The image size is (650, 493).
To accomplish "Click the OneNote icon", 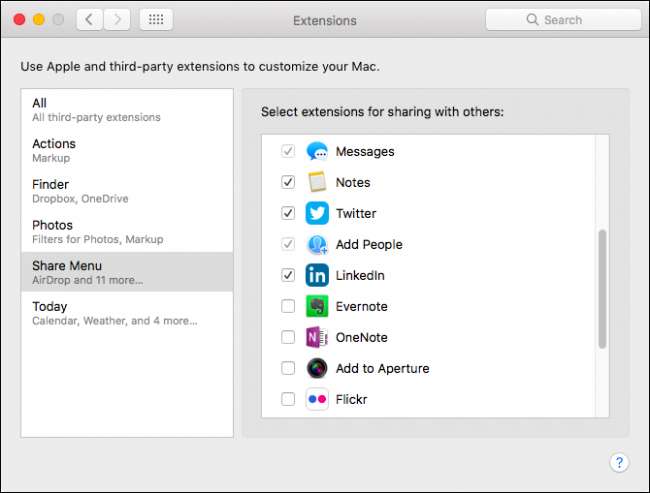I will point(317,338).
